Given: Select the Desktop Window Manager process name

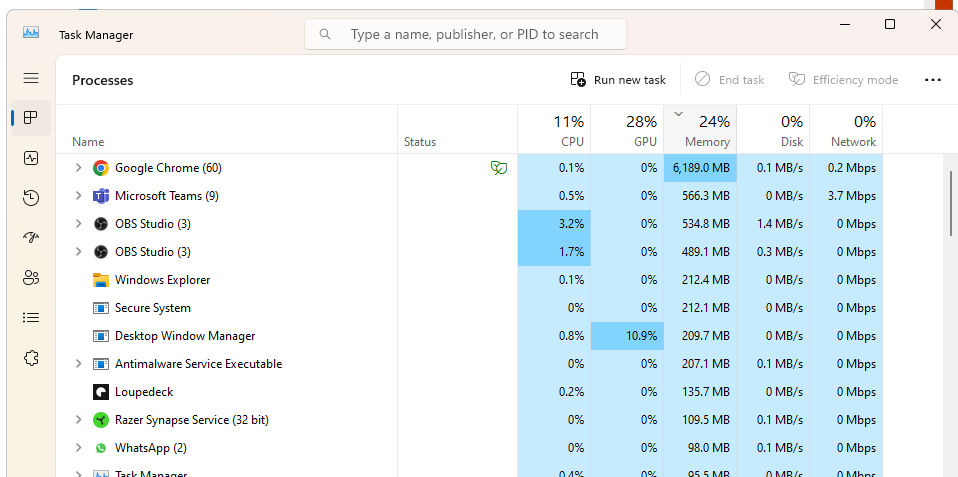Looking at the screenshot, I should point(185,336).
